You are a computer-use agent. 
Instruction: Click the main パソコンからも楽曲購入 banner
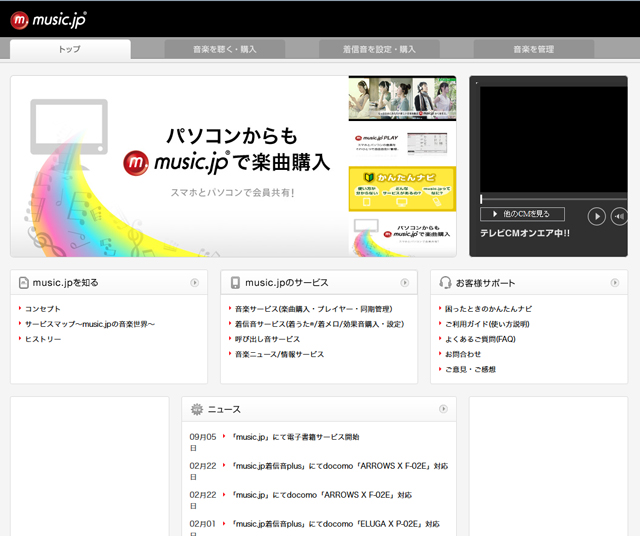pyautogui.click(x=180, y=166)
